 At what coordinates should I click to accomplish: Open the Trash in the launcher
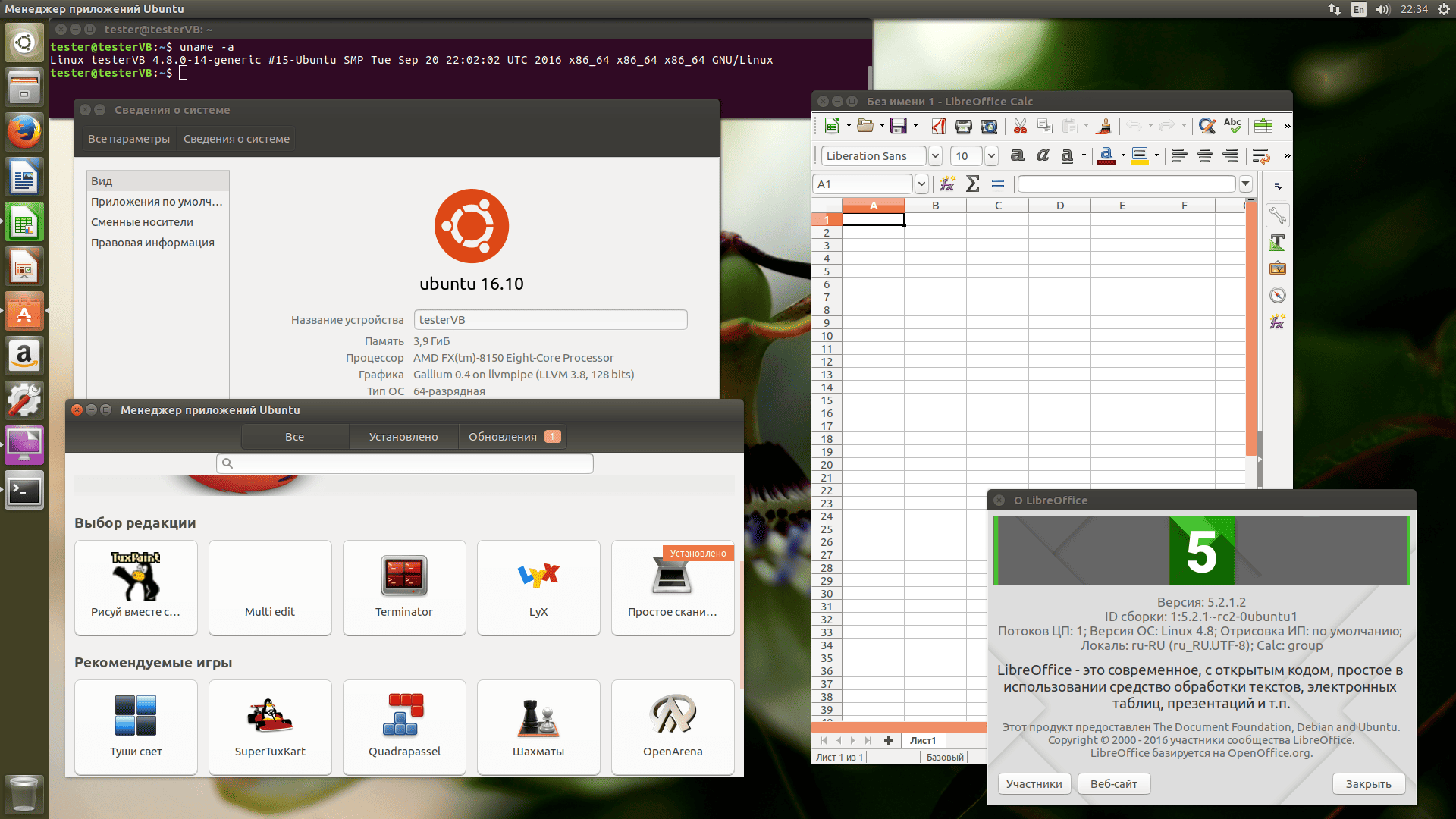tap(24, 793)
